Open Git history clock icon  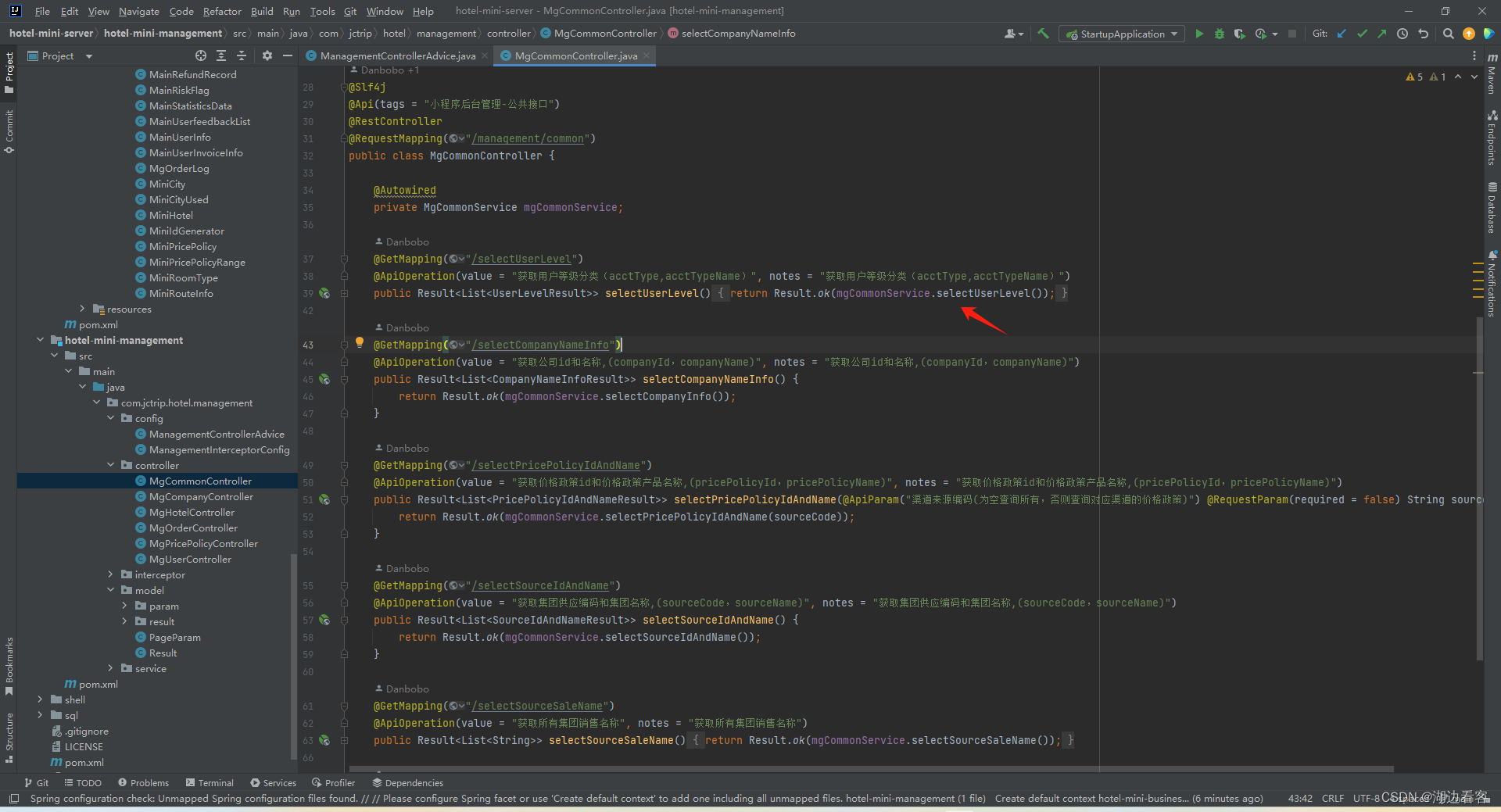tap(1402, 34)
